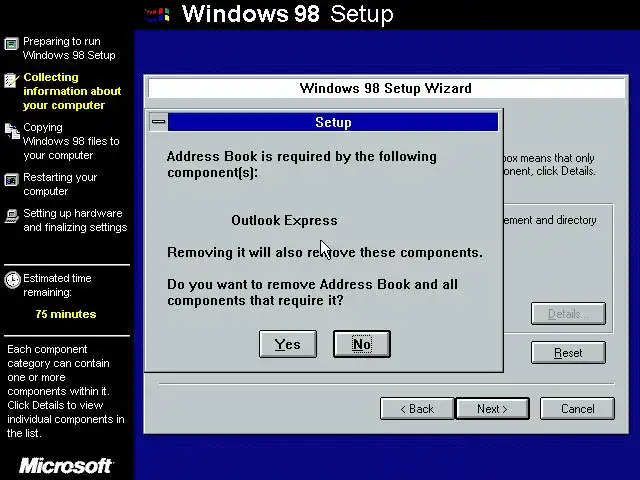Click 'Removing it will also remove' message

(x=325, y=252)
